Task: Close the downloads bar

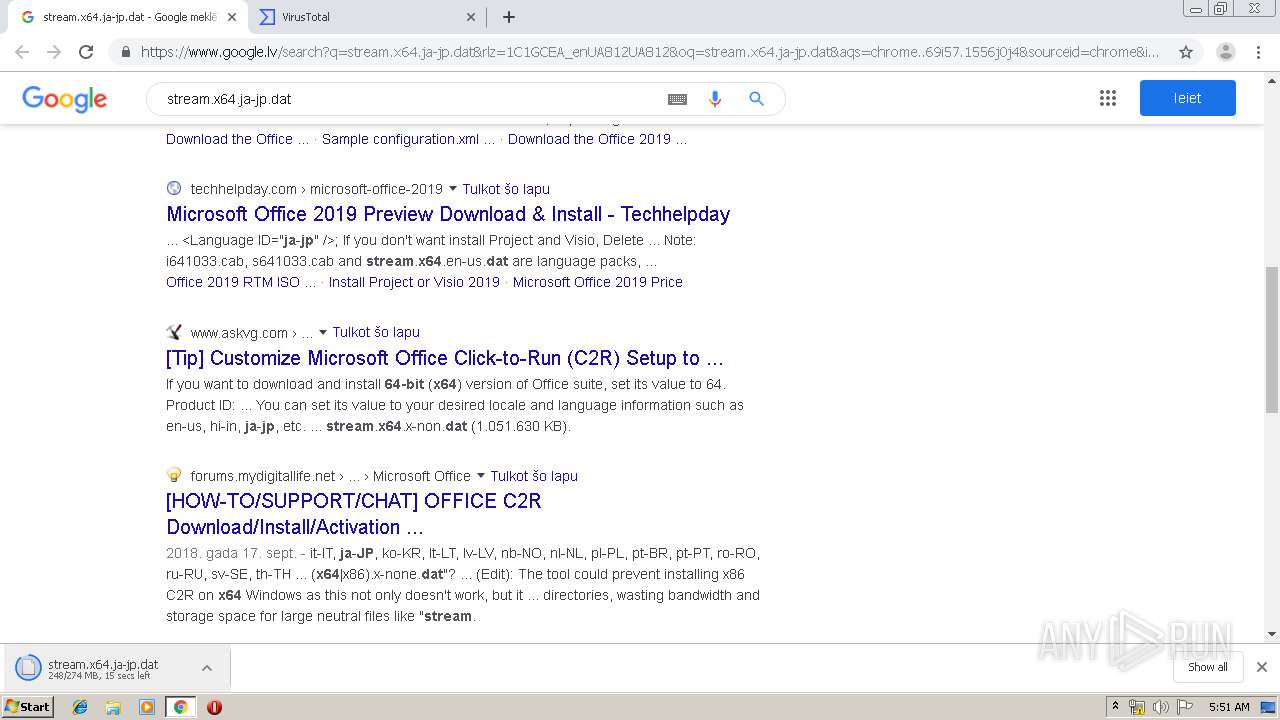Action: pos(1261,667)
